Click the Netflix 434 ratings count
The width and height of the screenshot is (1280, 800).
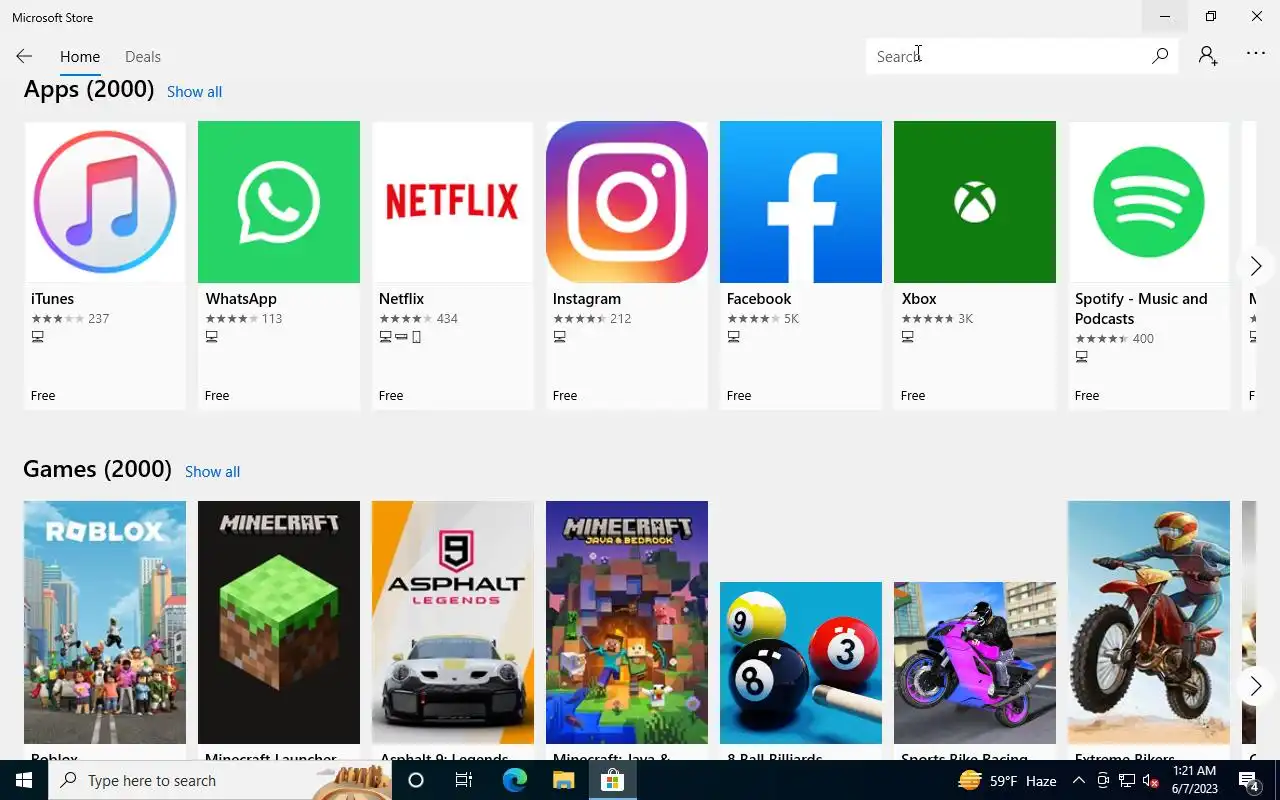click(447, 319)
